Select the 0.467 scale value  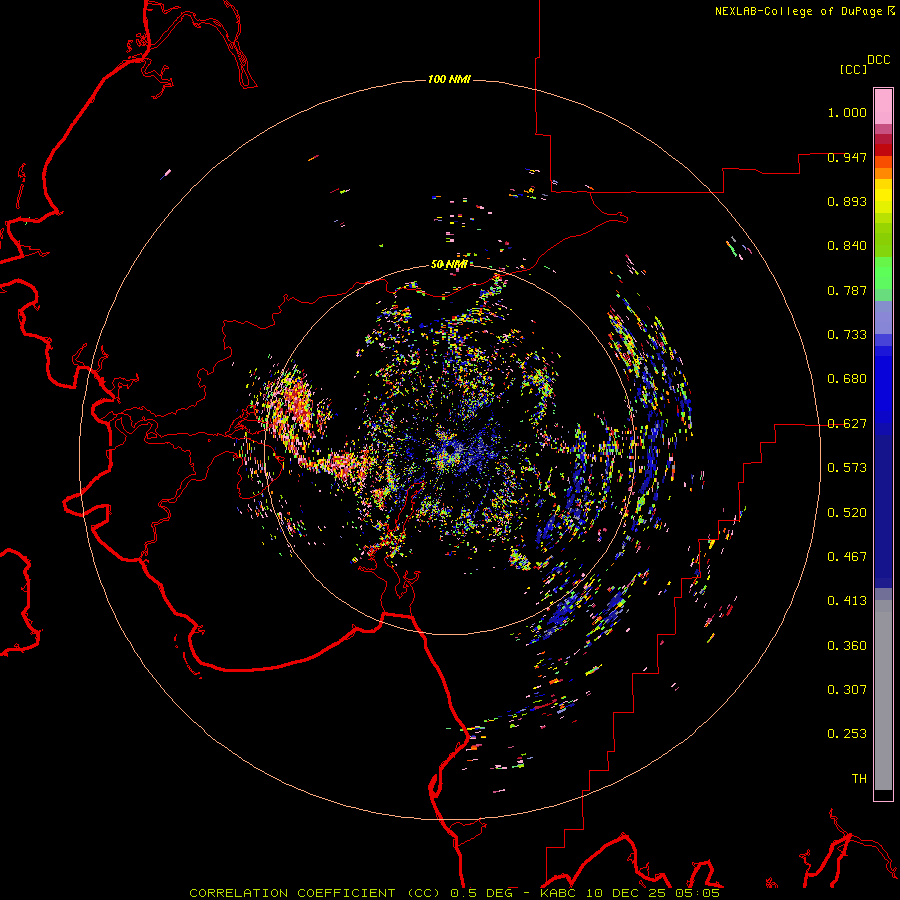tap(847, 557)
